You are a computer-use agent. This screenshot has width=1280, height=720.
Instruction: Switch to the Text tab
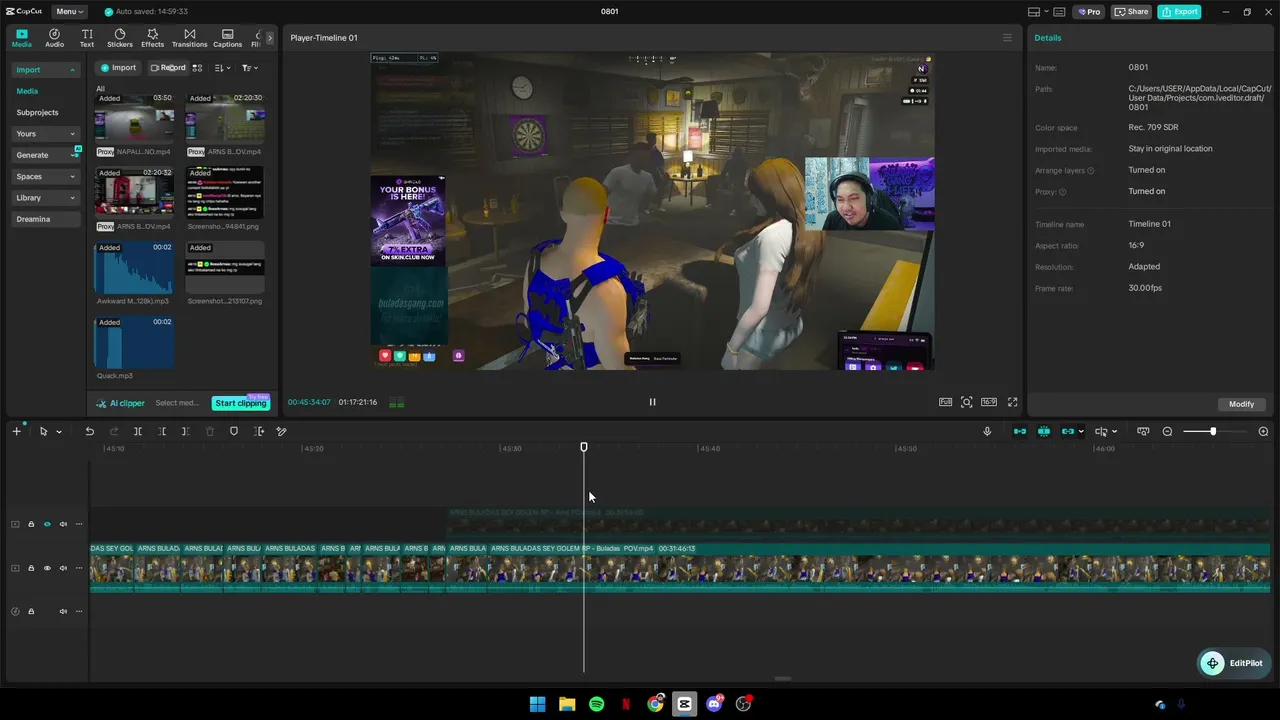pyautogui.click(x=87, y=38)
